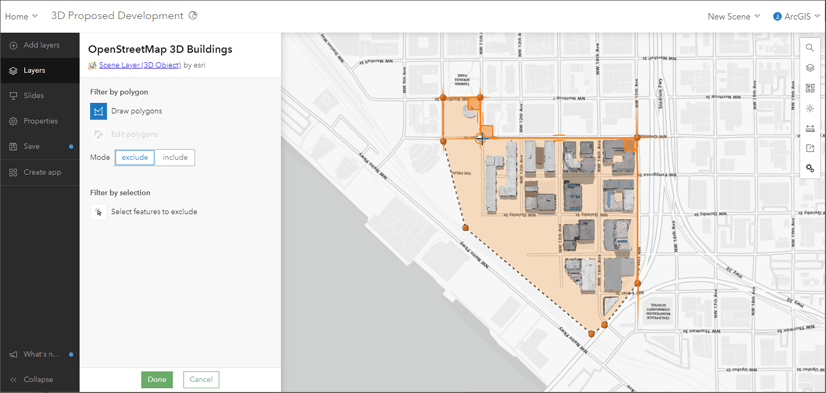
Task: Open the layer manager icon on map toolbar
Action: [810, 68]
